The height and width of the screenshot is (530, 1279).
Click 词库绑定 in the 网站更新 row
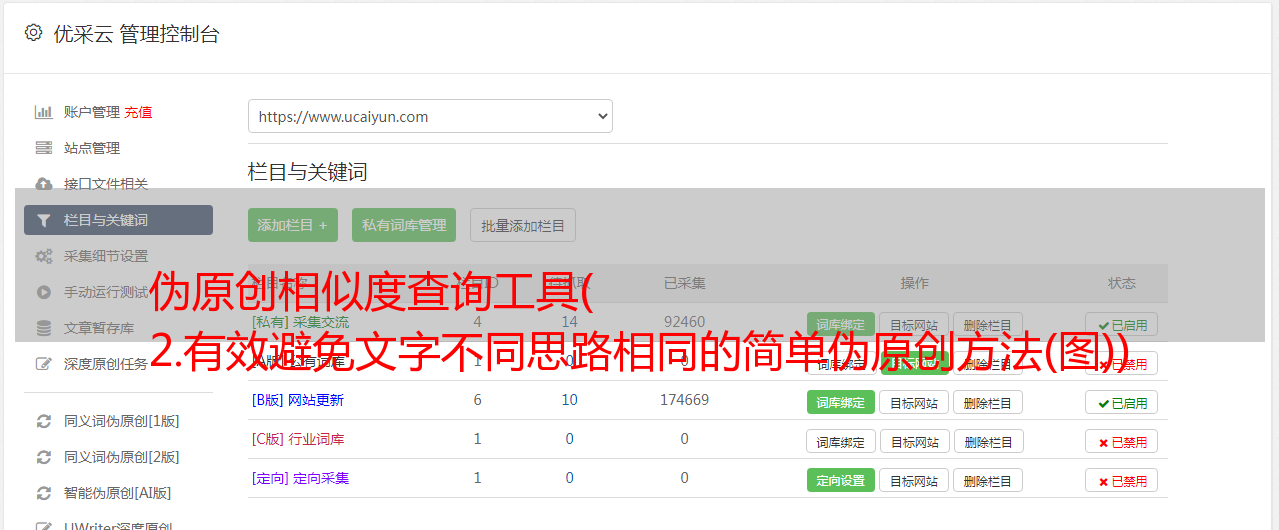tap(841, 402)
